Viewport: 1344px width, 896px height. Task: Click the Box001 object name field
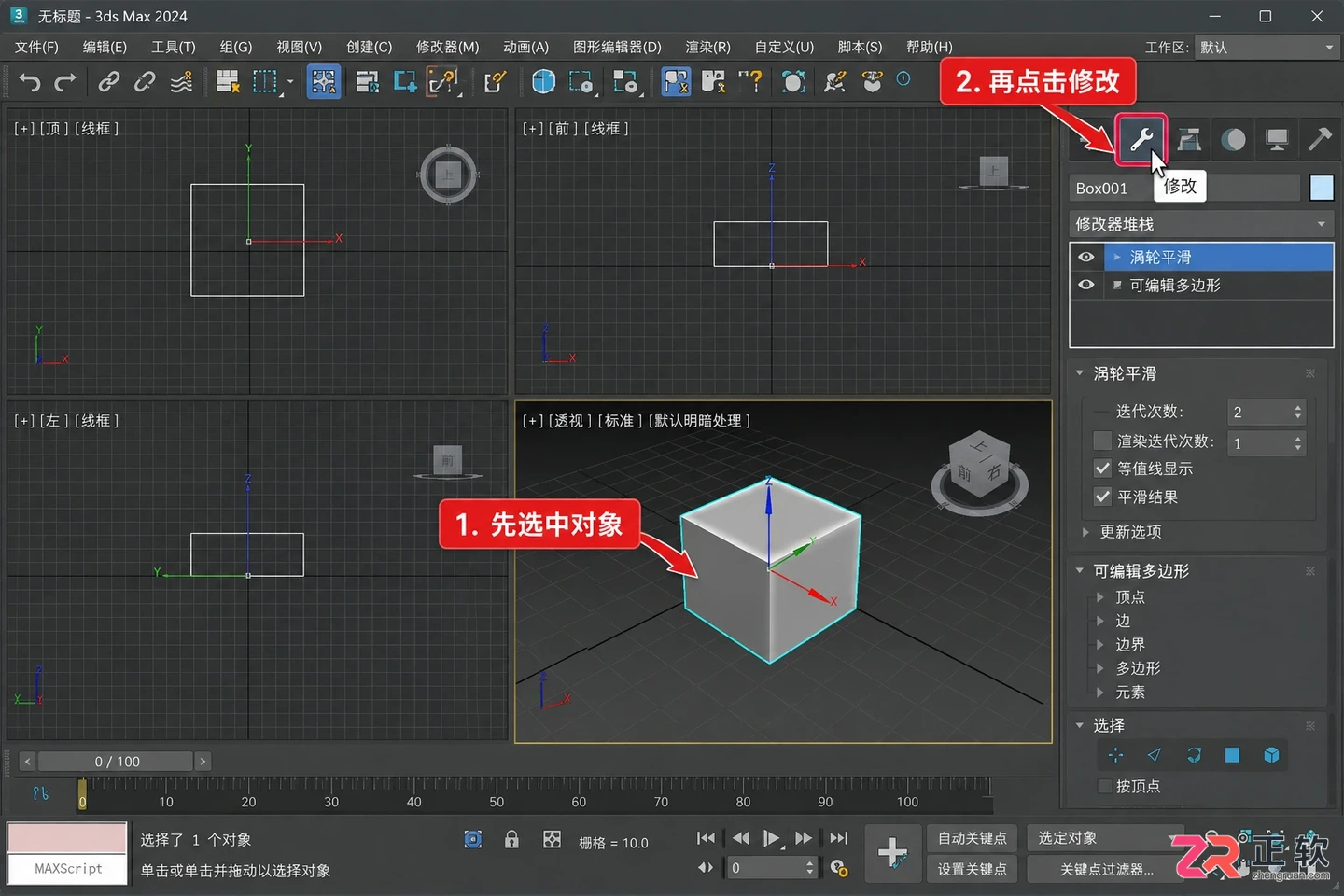pyautogui.click(x=1184, y=188)
